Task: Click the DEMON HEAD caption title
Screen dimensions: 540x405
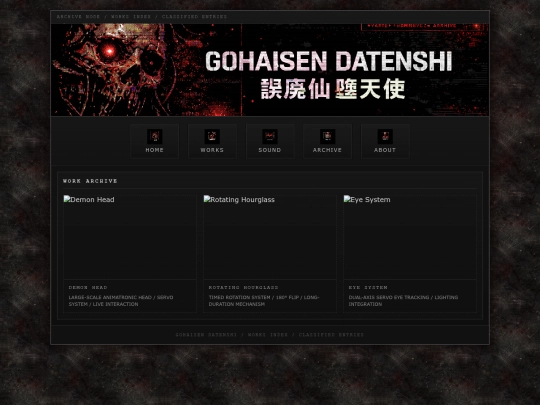Action: point(88,288)
